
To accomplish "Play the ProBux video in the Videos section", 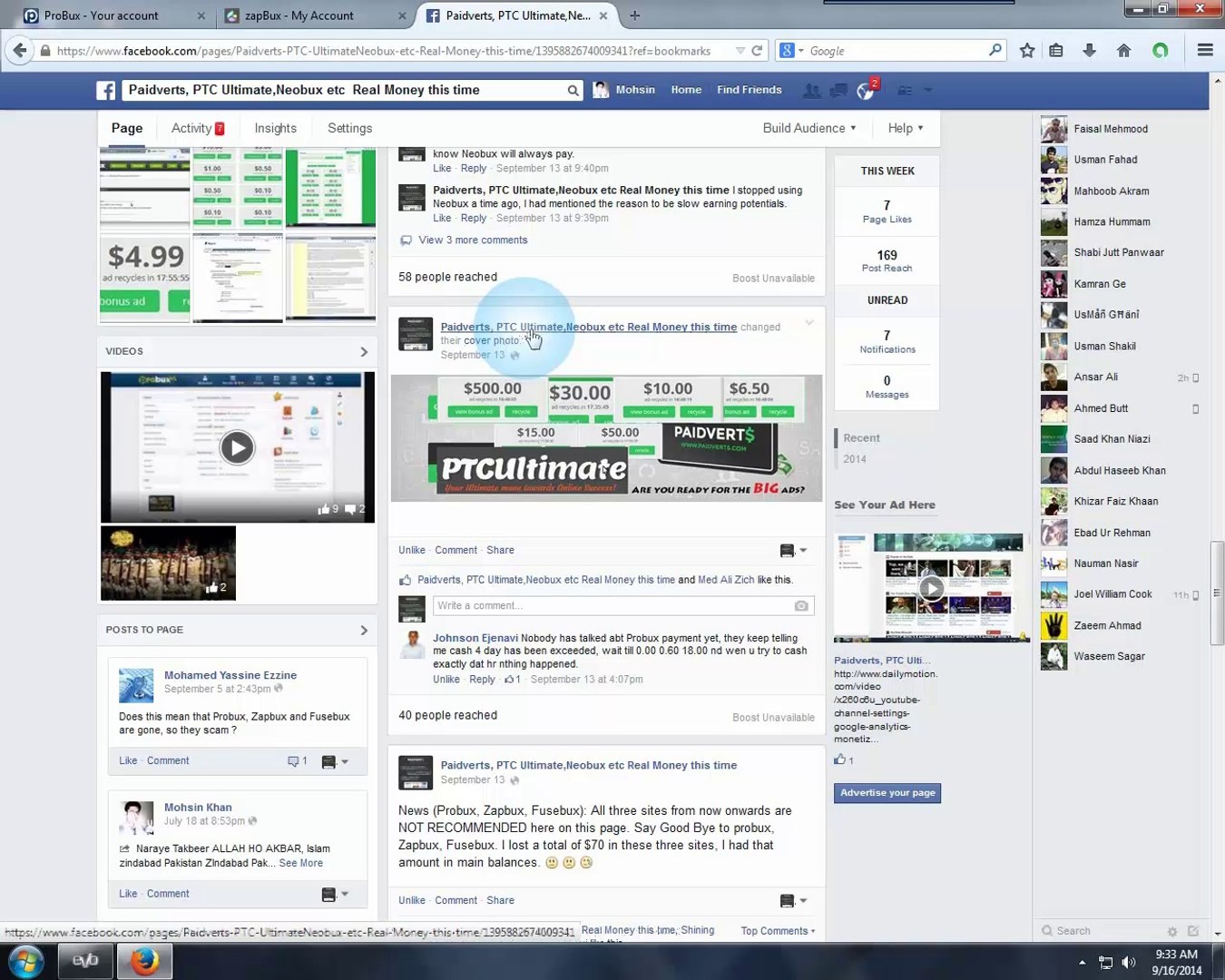I will coord(237,447).
